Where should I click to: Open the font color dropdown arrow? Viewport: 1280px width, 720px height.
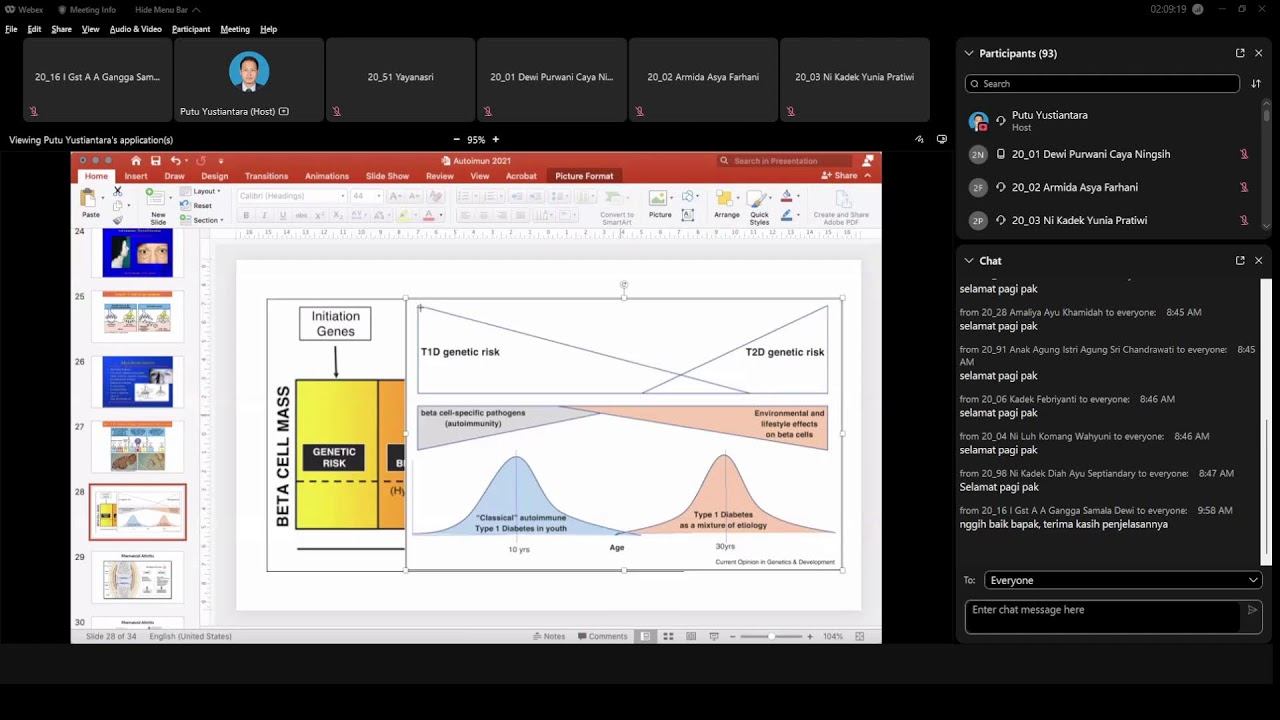pos(441,215)
